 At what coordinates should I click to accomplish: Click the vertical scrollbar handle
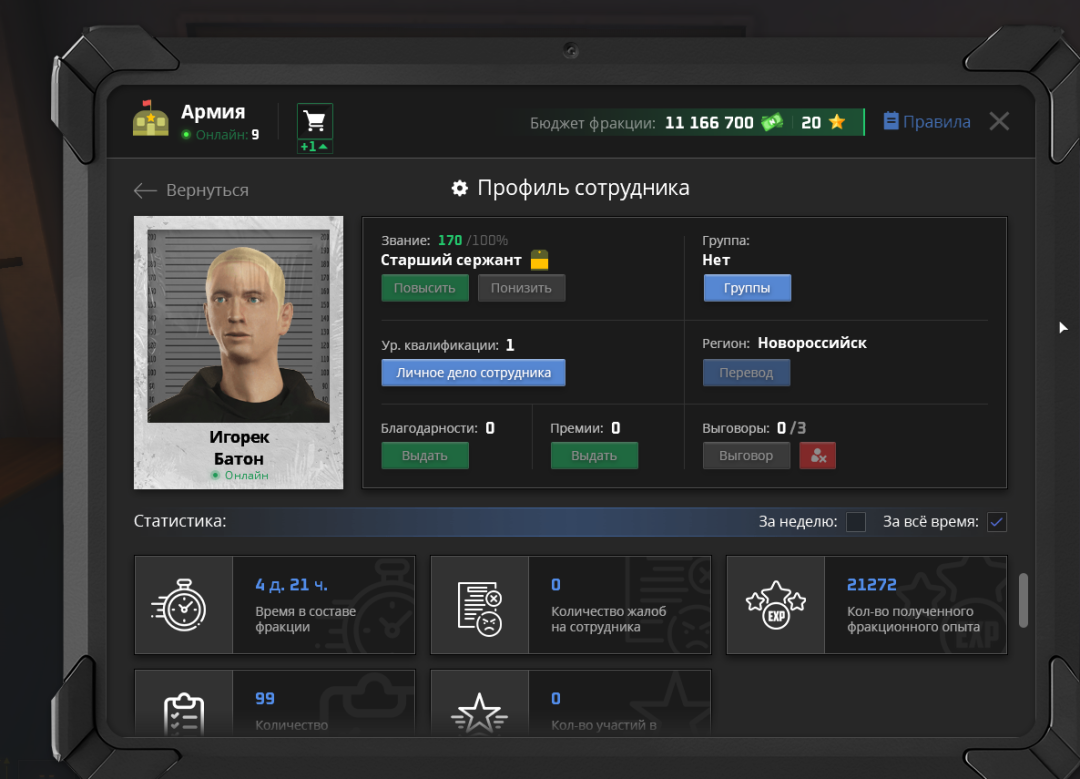(x=1023, y=601)
